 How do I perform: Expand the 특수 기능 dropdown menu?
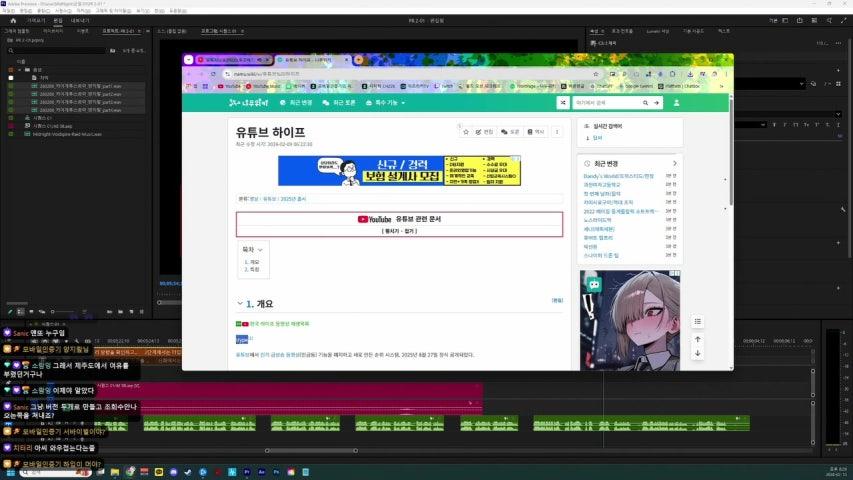click(383, 102)
